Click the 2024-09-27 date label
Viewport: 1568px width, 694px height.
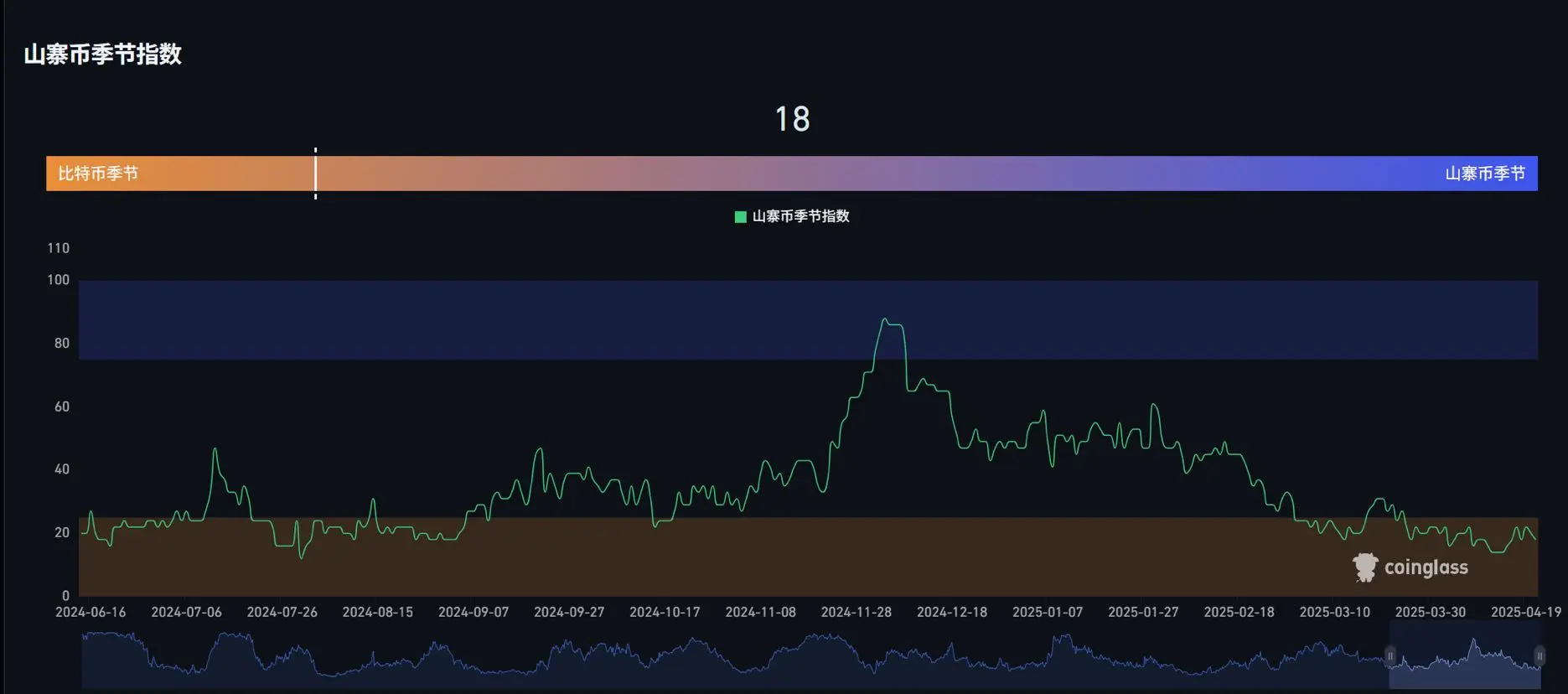point(569,612)
